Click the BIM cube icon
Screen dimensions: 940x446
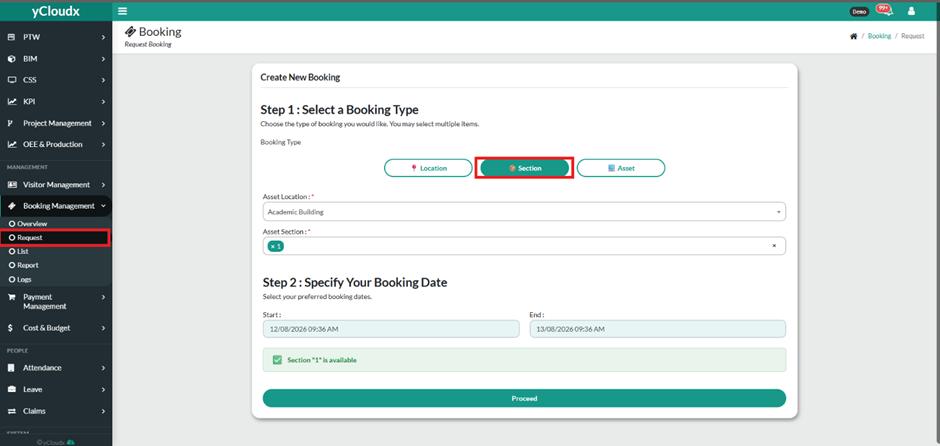click(11, 59)
